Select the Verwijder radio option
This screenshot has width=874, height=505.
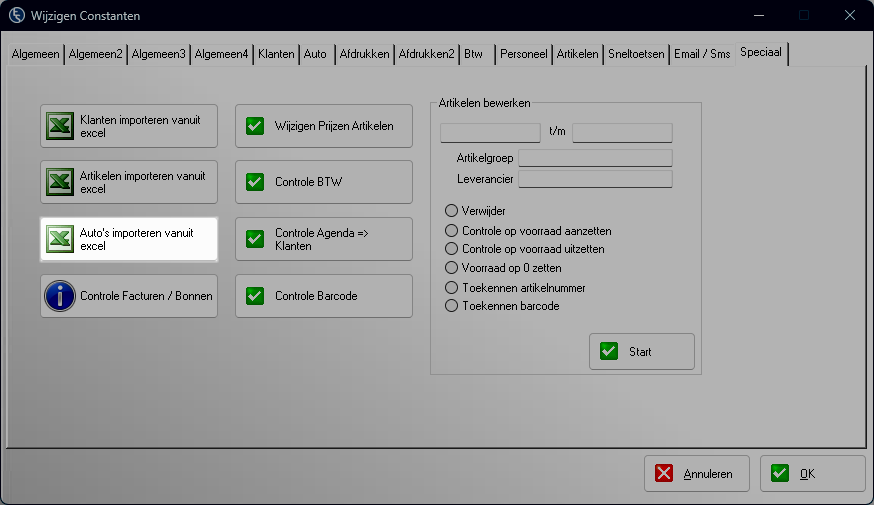pos(451,211)
